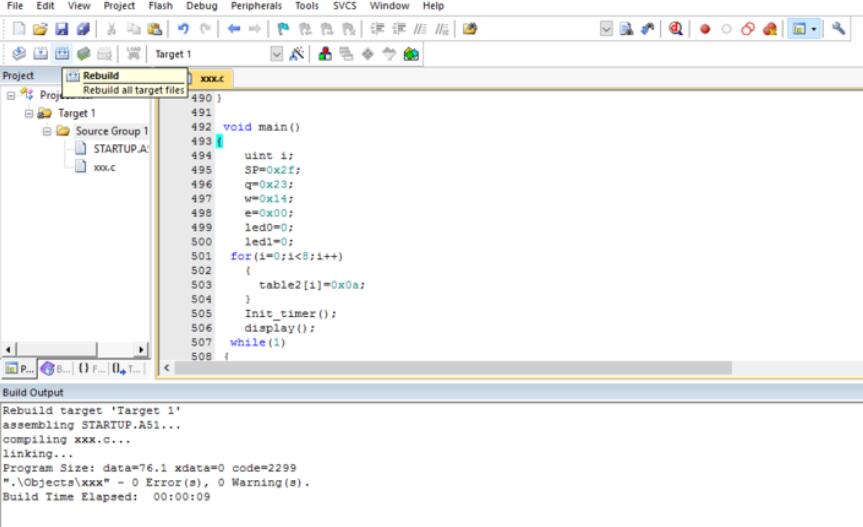The image size is (863, 527).
Task: Switch to the xxx.c editor tab
Action: [x=211, y=77]
